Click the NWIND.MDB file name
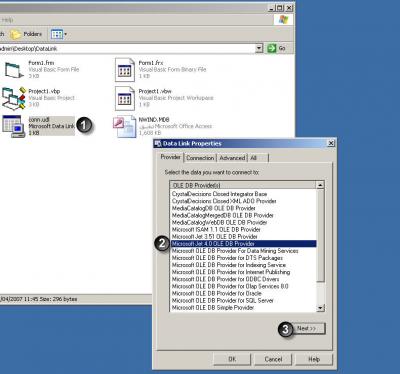Image resolution: width=400 pixels, height=374 pixels. tap(154, 119)
